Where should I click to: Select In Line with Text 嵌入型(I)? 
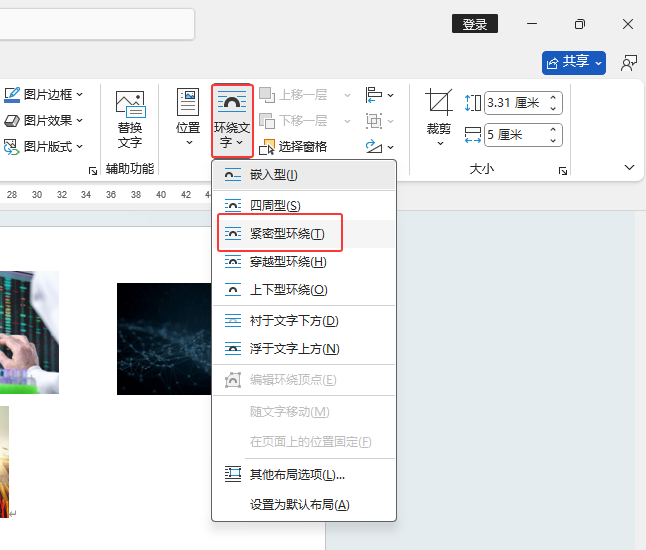coord(304,175)
